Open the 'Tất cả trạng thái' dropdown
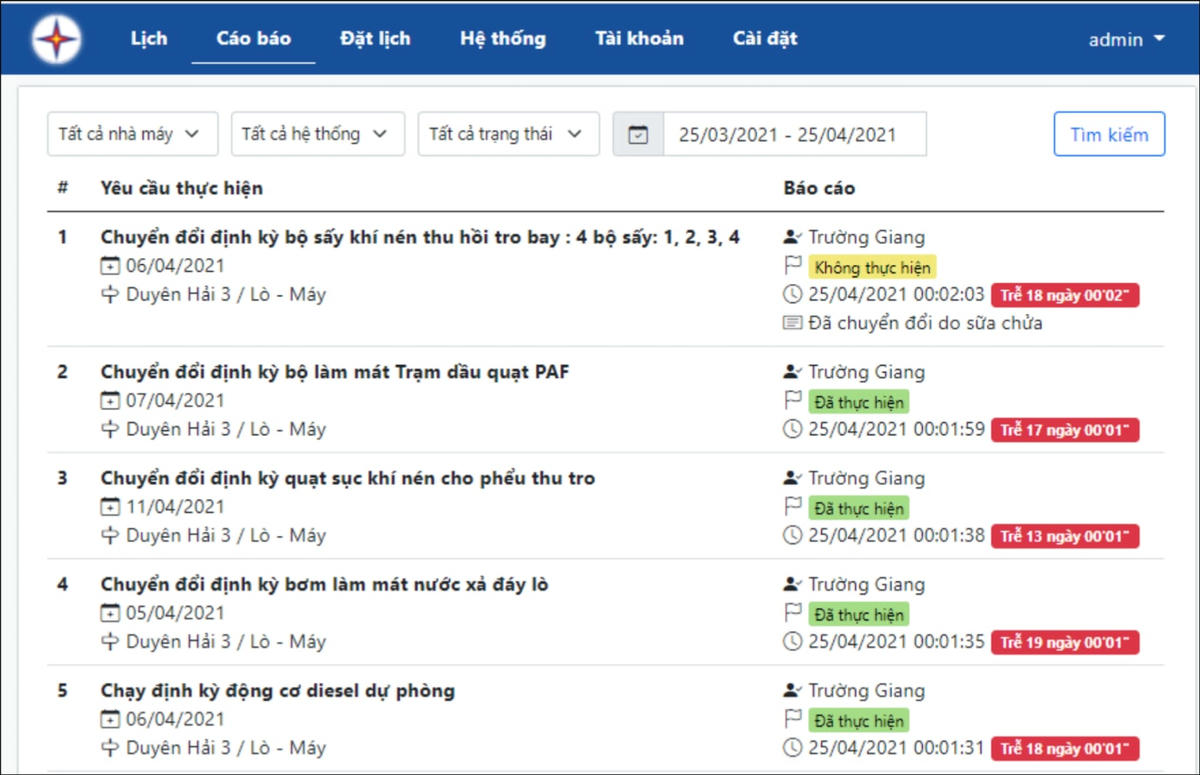The image size is (1200, 775). tap(508, 133)
